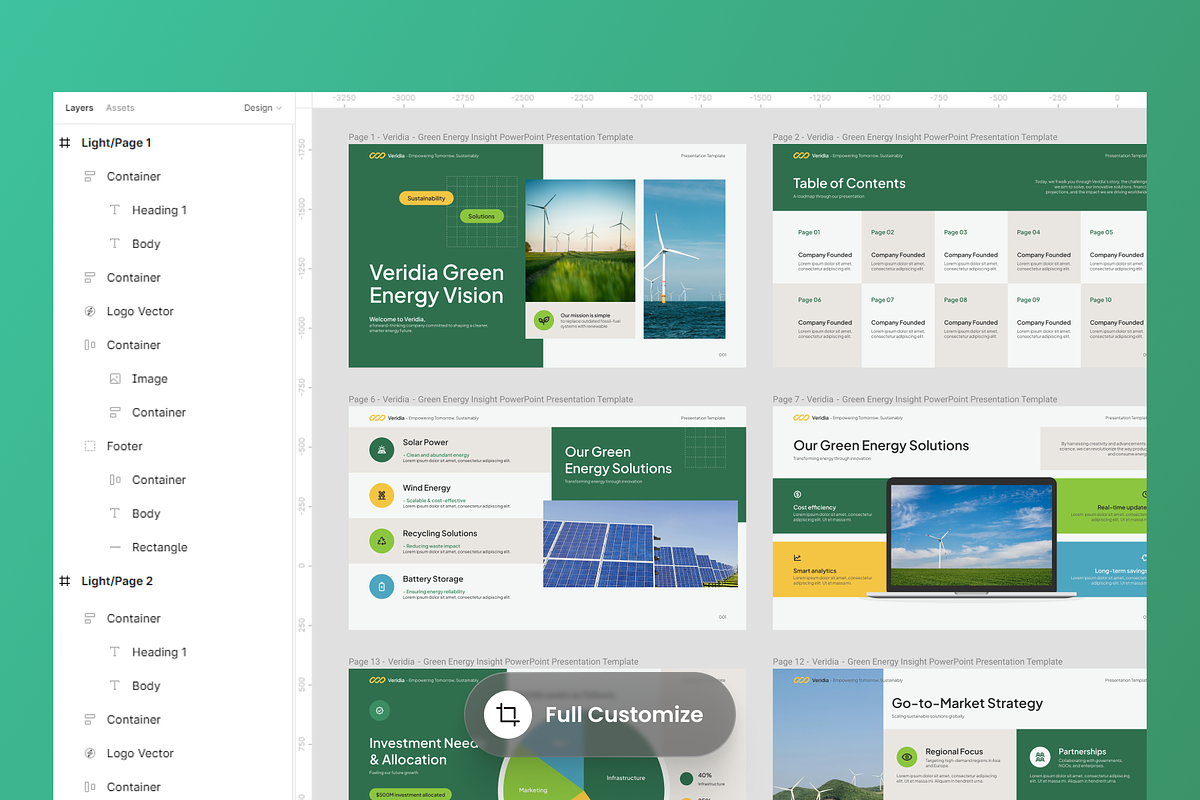
Task: Click the horizontal ruler at -2000
Action: (641, 99)
